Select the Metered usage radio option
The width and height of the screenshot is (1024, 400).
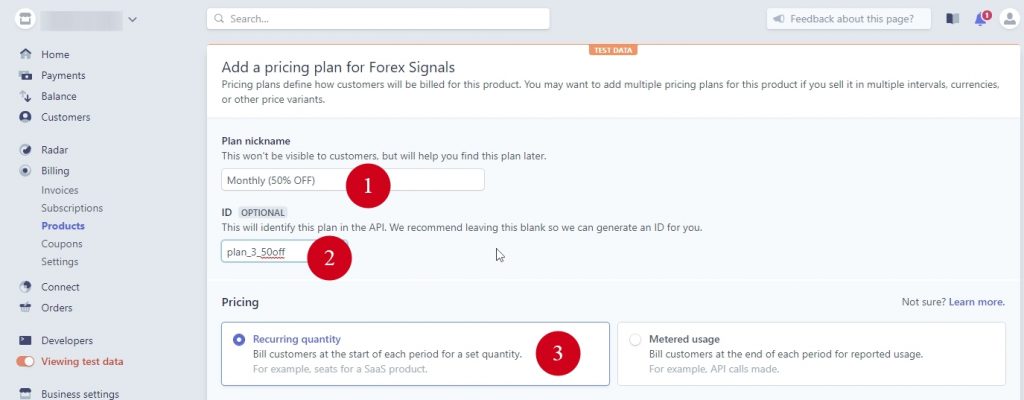click(635, 340)
